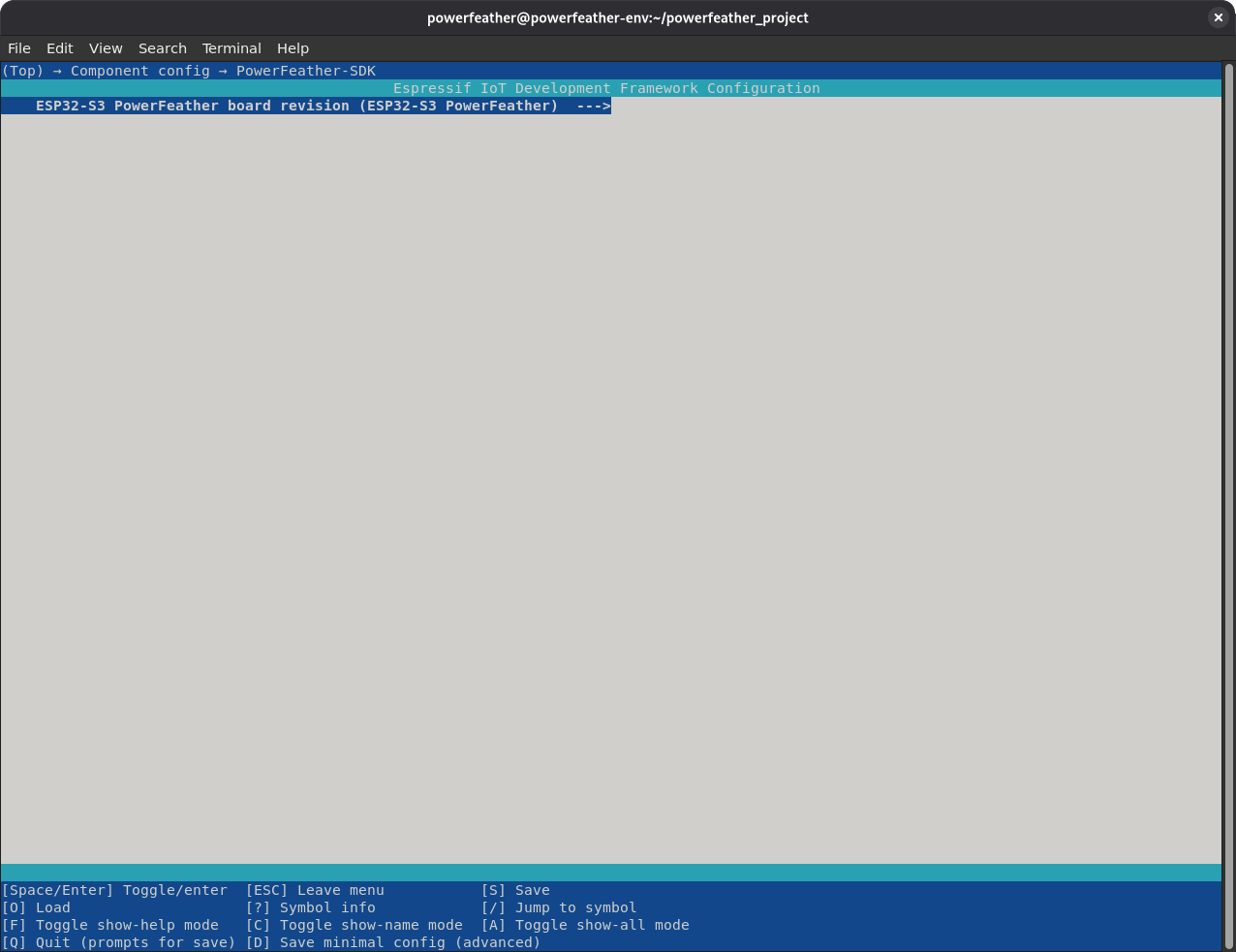The width and height of the screenshot is (1236, 952).
Task: Click the "[?] Symbol info" hint
Action: [x=311, y=907]
